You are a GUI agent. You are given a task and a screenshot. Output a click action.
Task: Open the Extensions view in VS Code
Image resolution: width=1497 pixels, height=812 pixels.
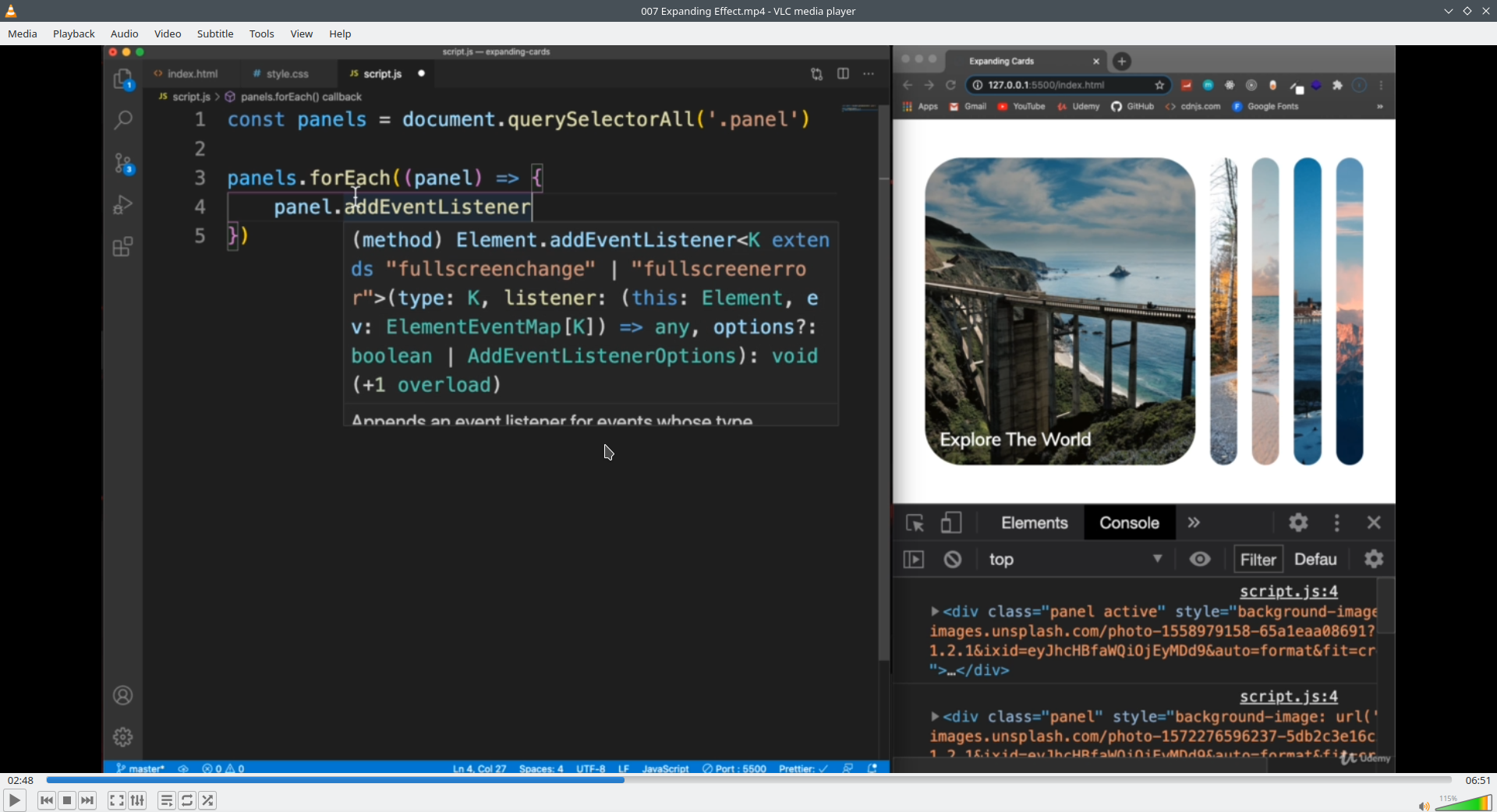(x=123, y=247)
